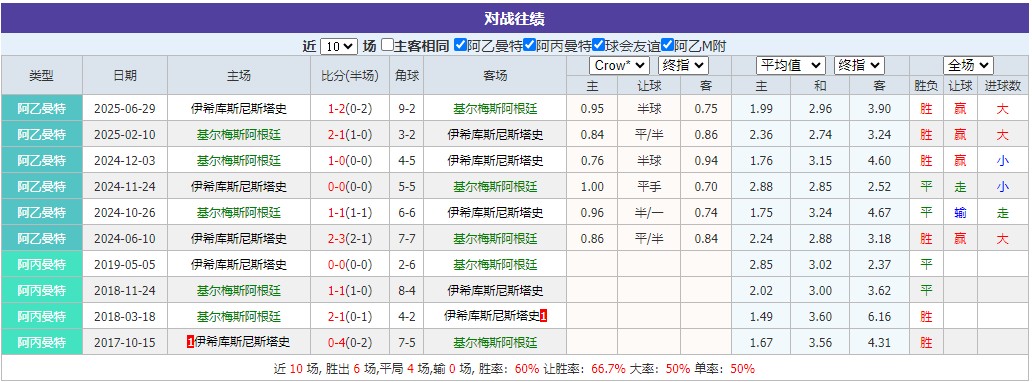
Task: Click the away team 伊希库斯尼斯塔史 on 2024-10-26 row
Action: (x=495, y=213)
